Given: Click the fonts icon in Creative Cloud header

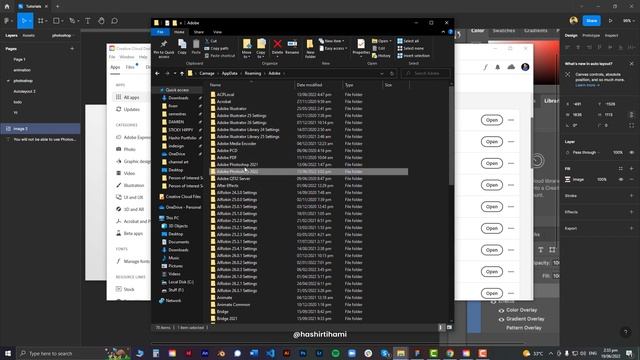Looking at the screenshot, I should click(485, 67).
